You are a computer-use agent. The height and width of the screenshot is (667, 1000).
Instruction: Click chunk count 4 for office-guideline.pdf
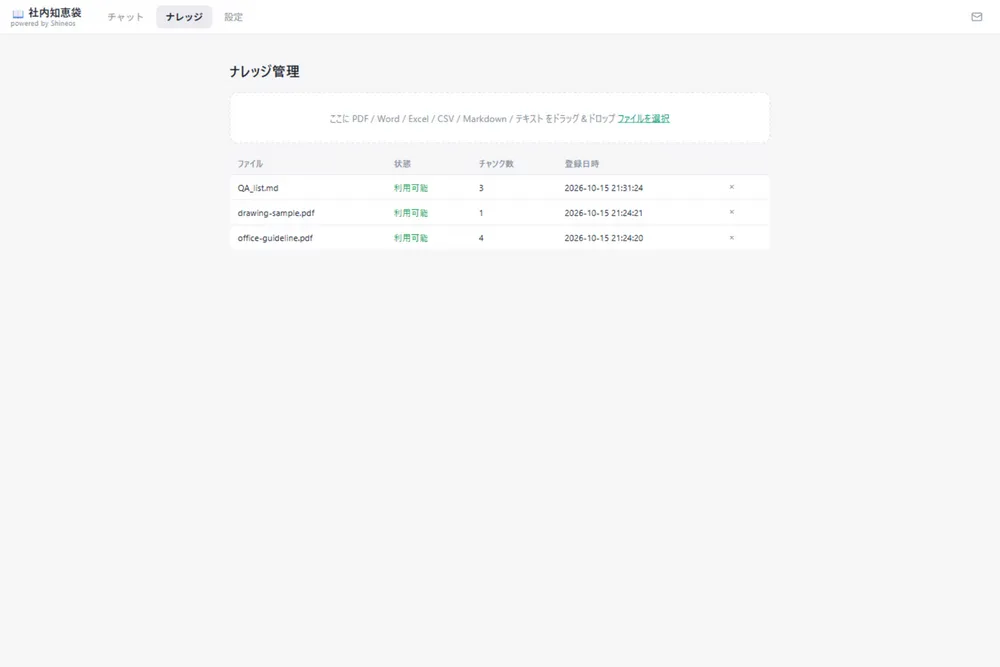point(481,238)
